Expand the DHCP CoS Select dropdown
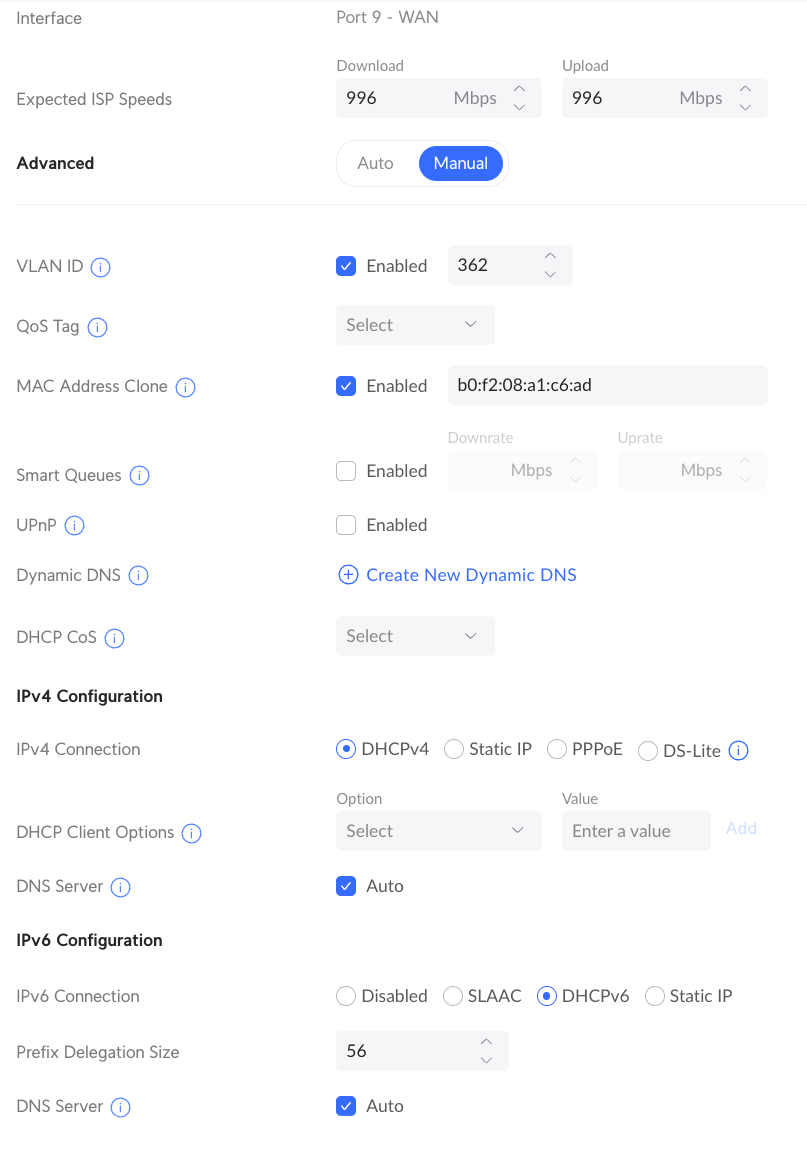The height and width of the screenshot is (1150, 807). [x=415, y=636]
